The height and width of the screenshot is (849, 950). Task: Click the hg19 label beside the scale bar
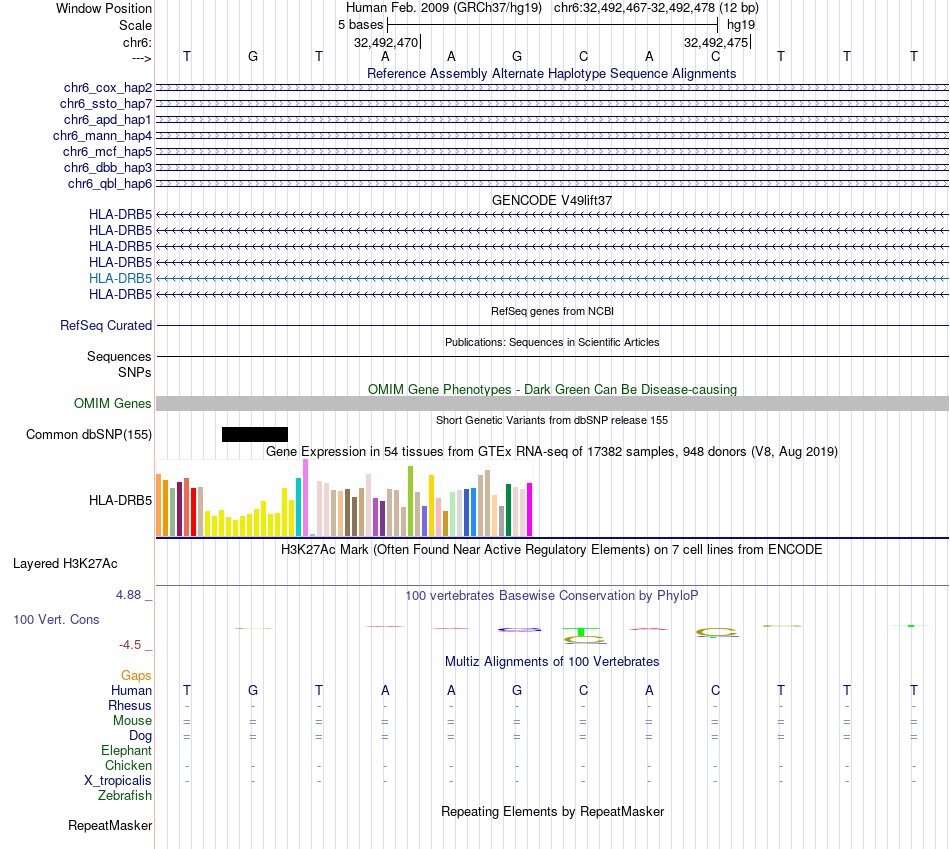[x=741, y=25]
